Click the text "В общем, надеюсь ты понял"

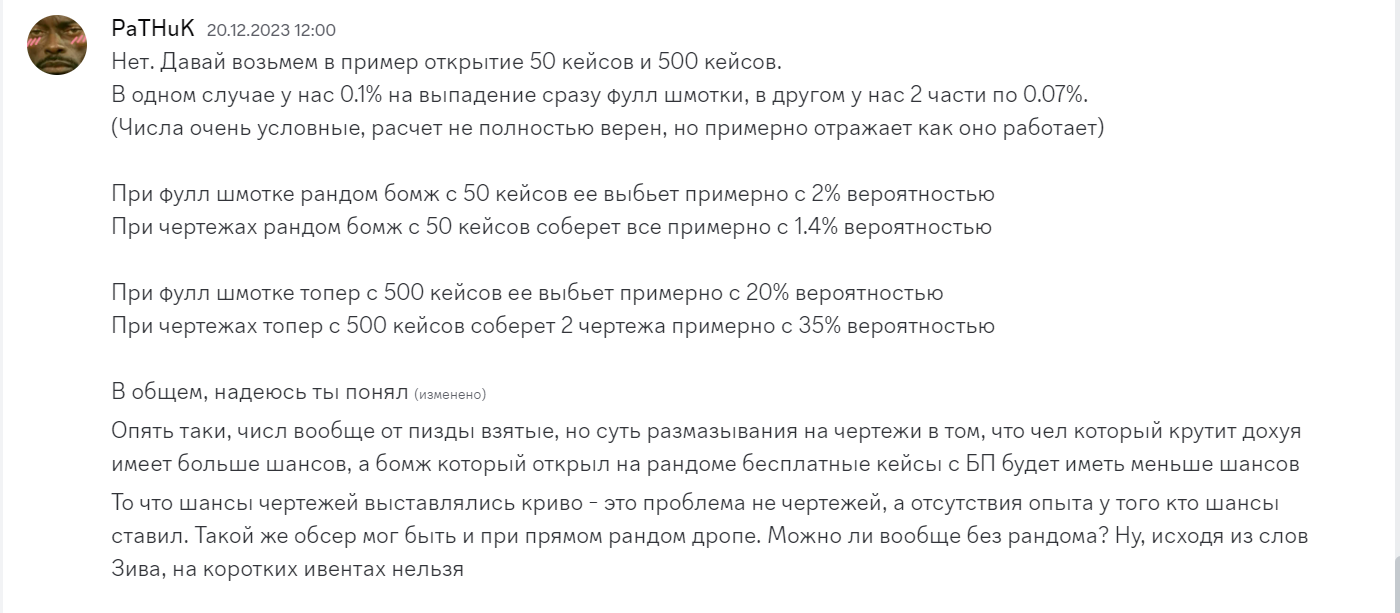pos(259,393)
